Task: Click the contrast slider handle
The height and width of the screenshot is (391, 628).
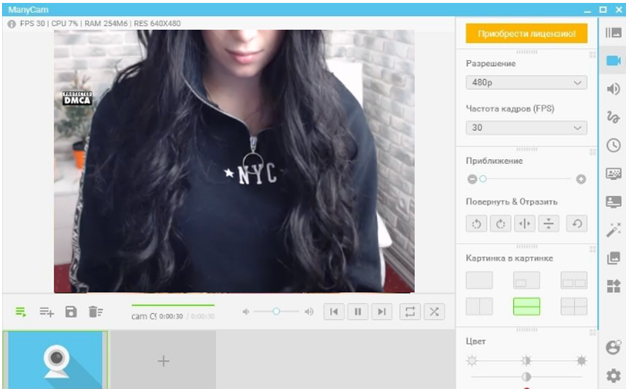Action: [526, 377]
